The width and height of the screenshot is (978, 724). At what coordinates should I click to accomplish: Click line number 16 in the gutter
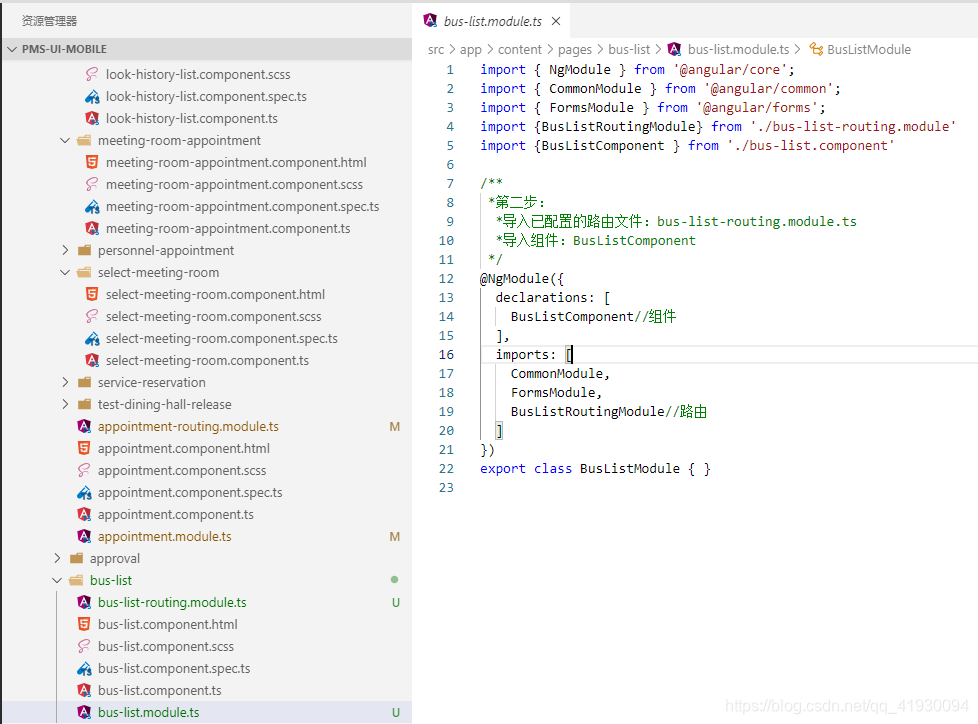(447, 354)
